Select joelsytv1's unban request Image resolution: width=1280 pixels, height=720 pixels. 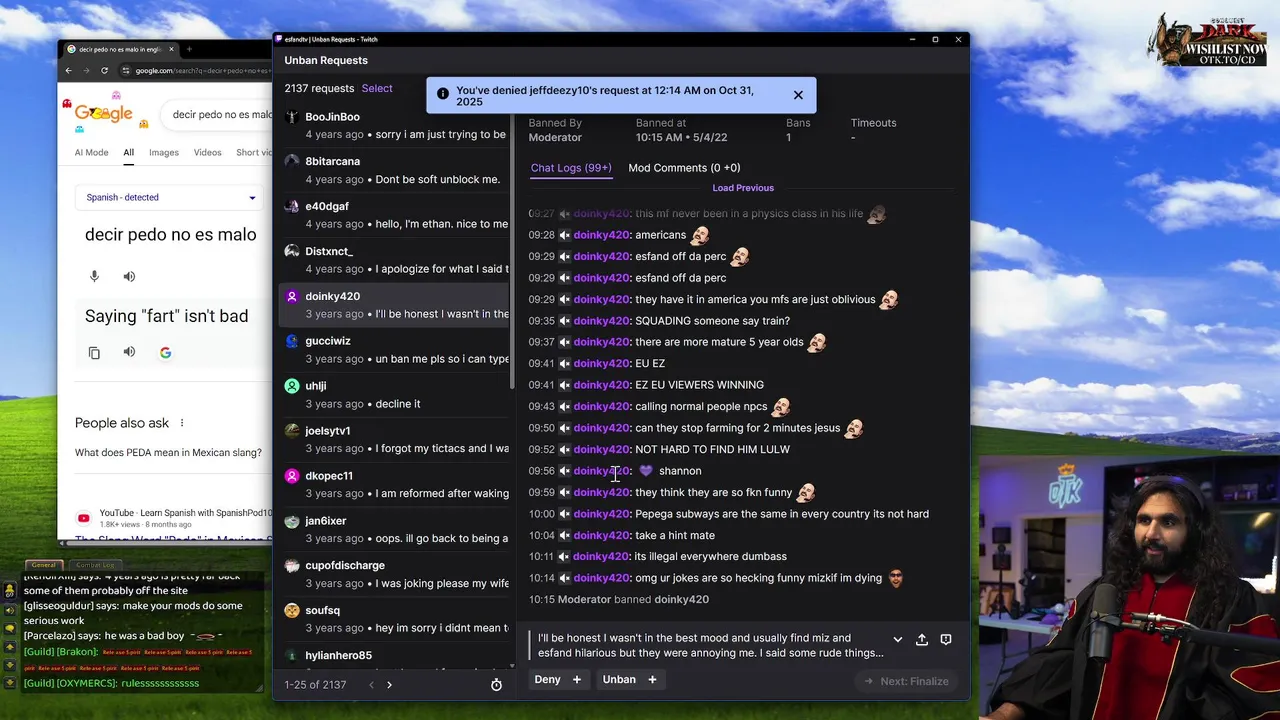click(395, 440)
